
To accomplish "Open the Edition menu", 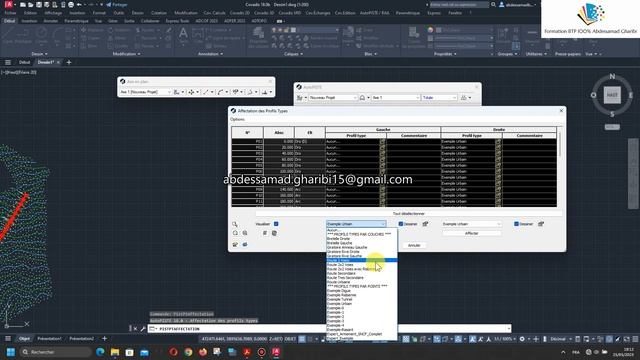I will pos(30,13).
